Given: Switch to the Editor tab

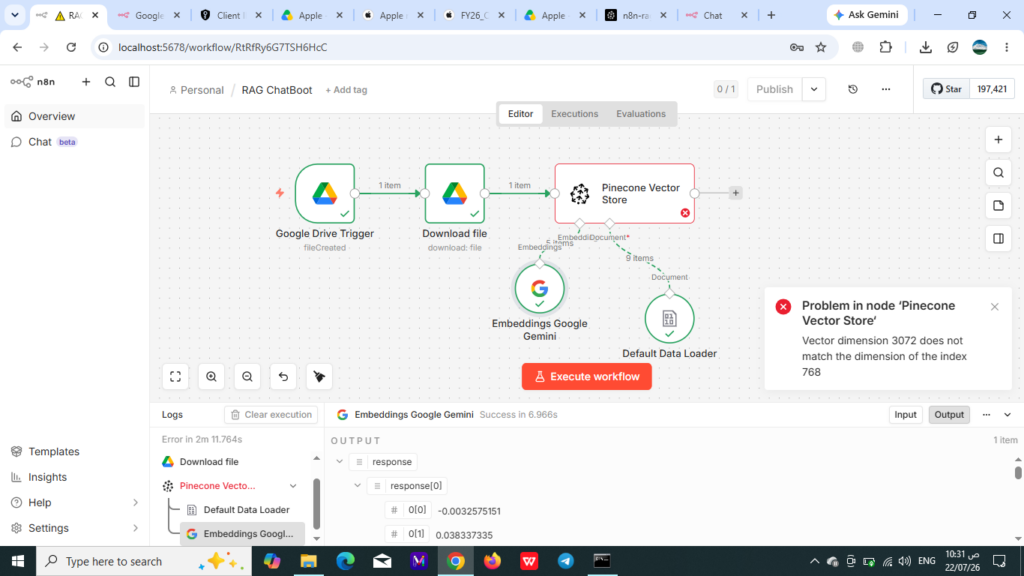Looking at the screenshot, I should pos(520,114).
